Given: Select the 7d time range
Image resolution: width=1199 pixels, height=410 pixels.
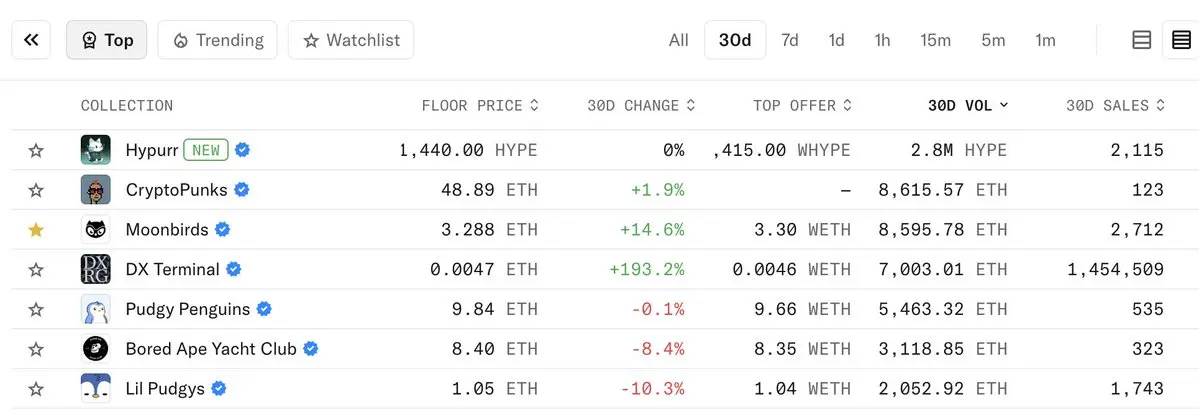Looking at the screenshot, I should [790, 40].
